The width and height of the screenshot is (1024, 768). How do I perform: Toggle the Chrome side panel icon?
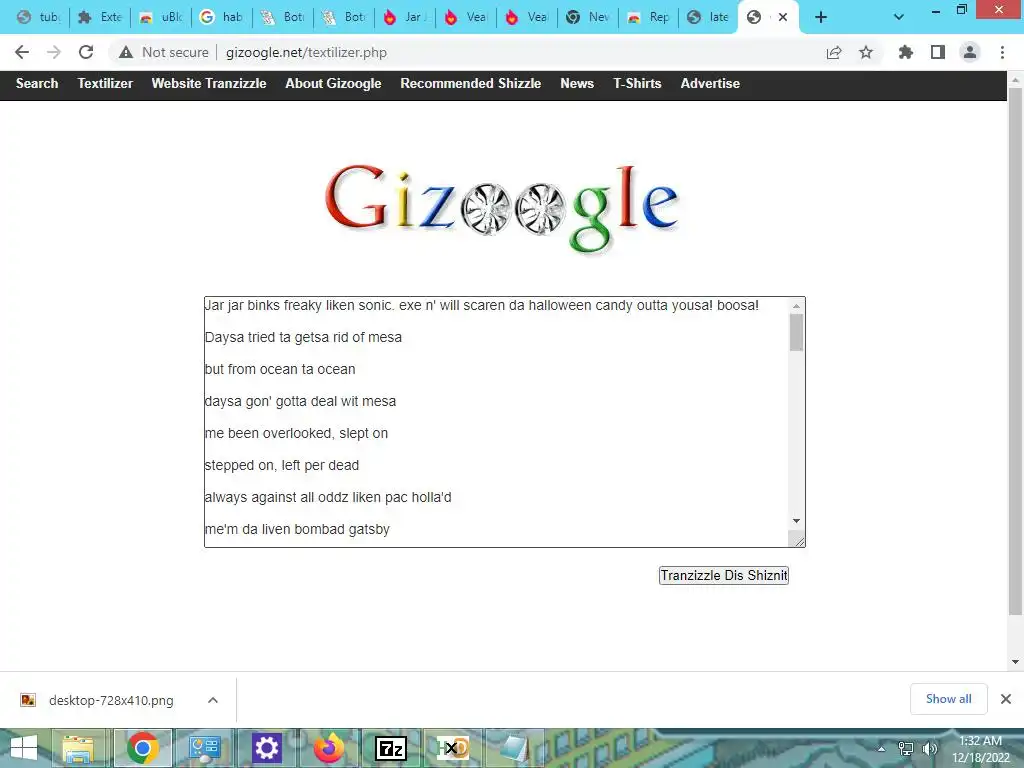[938, 52]
